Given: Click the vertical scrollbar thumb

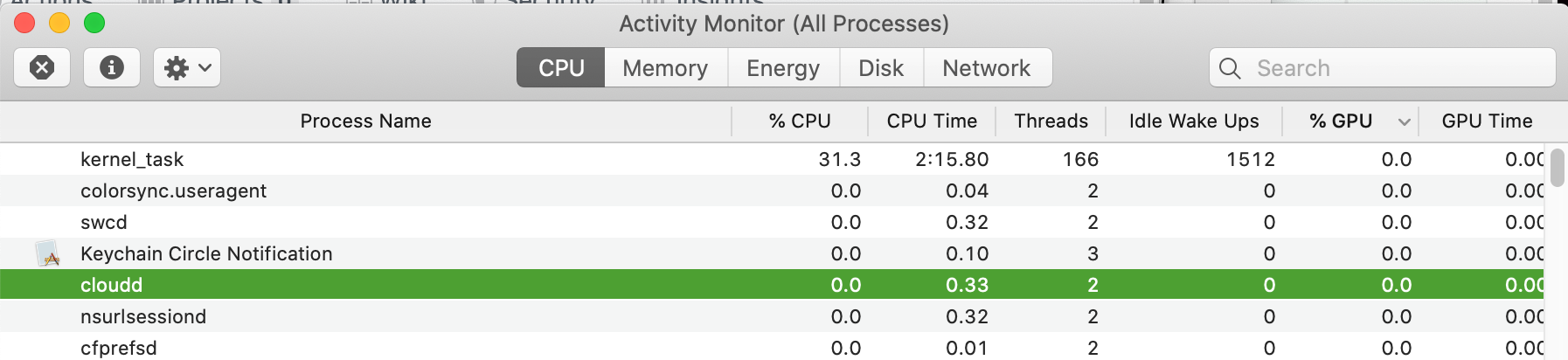Looking at the screenshot, I should point(1557,168).
